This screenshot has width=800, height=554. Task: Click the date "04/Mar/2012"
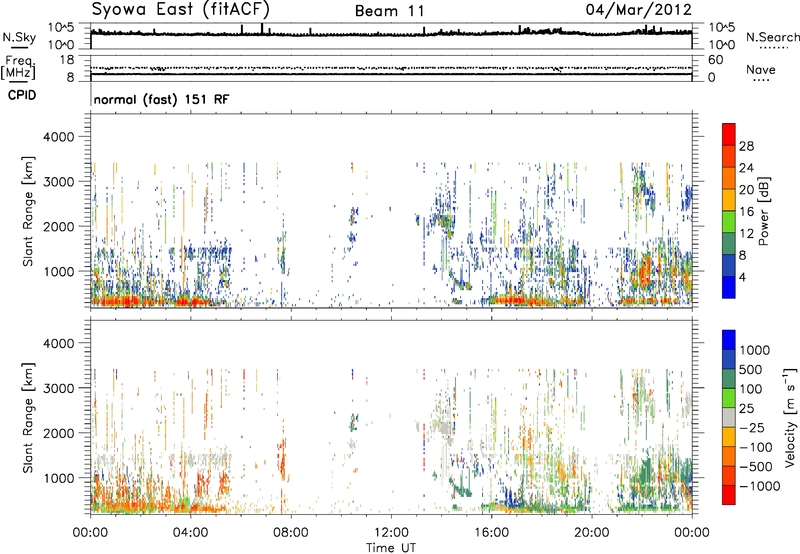click(x=638, y=10)
